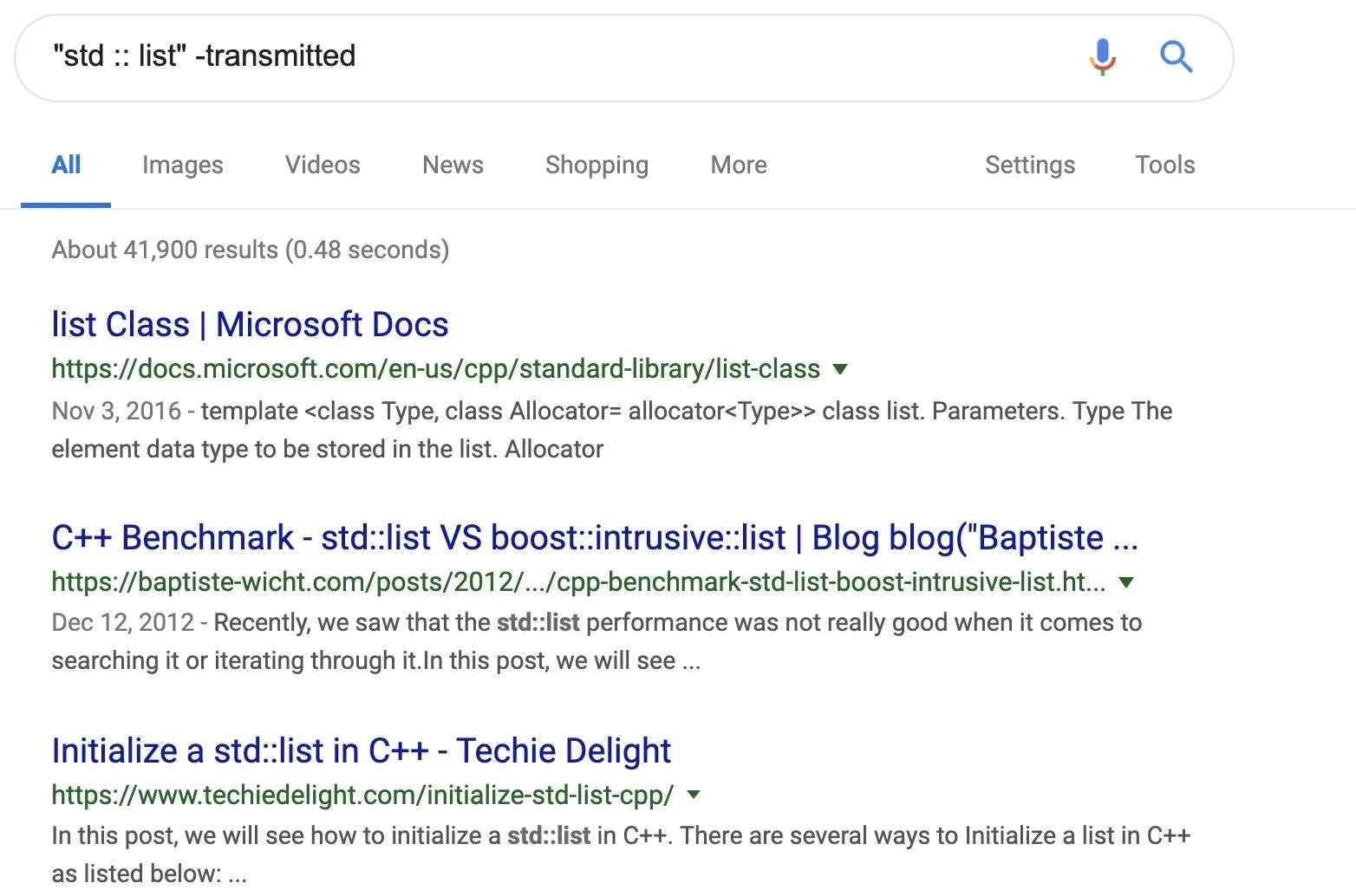
Task: Click the docs.microsoft.com green URL text
Action: 435,369
